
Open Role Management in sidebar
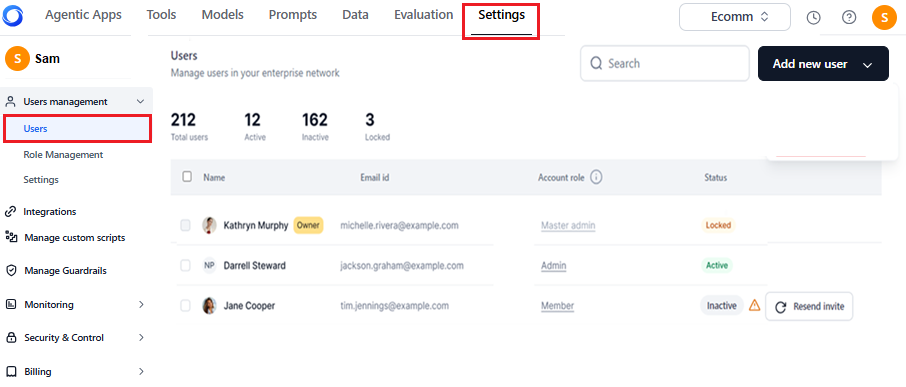(x=63, y=155)
